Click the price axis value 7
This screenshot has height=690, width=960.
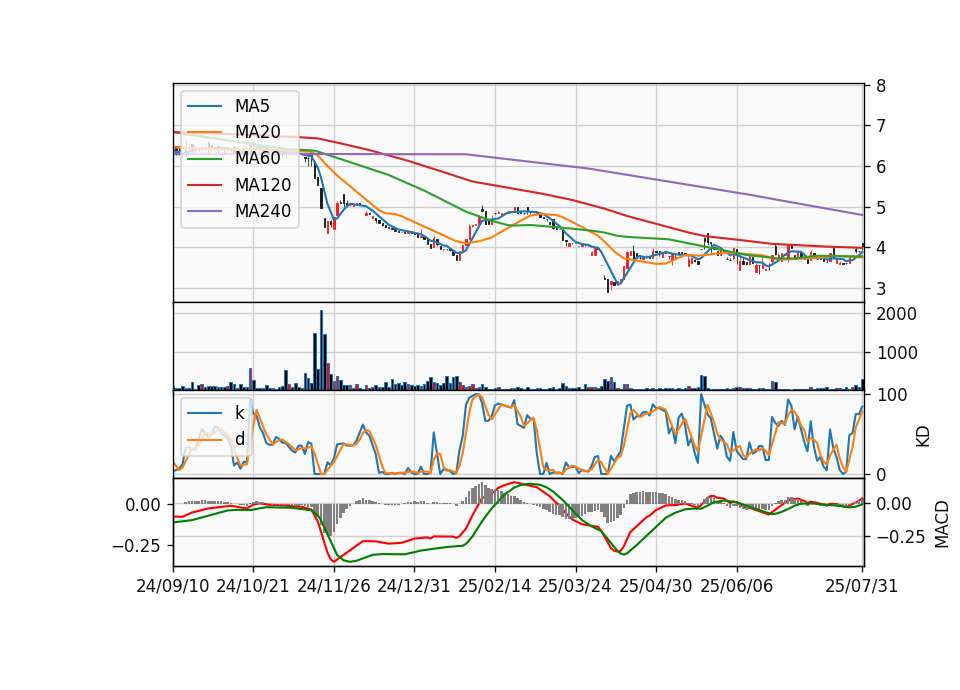(881, 126)
